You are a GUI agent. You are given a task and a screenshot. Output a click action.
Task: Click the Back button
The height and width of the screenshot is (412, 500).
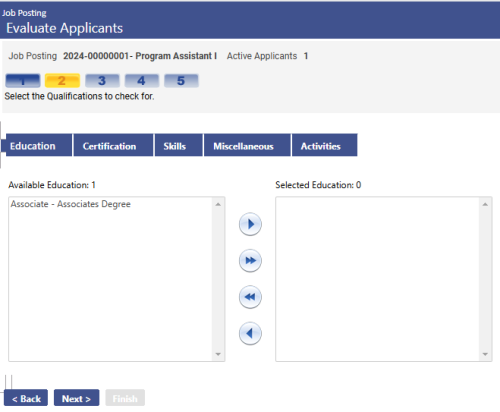[26, 398]
